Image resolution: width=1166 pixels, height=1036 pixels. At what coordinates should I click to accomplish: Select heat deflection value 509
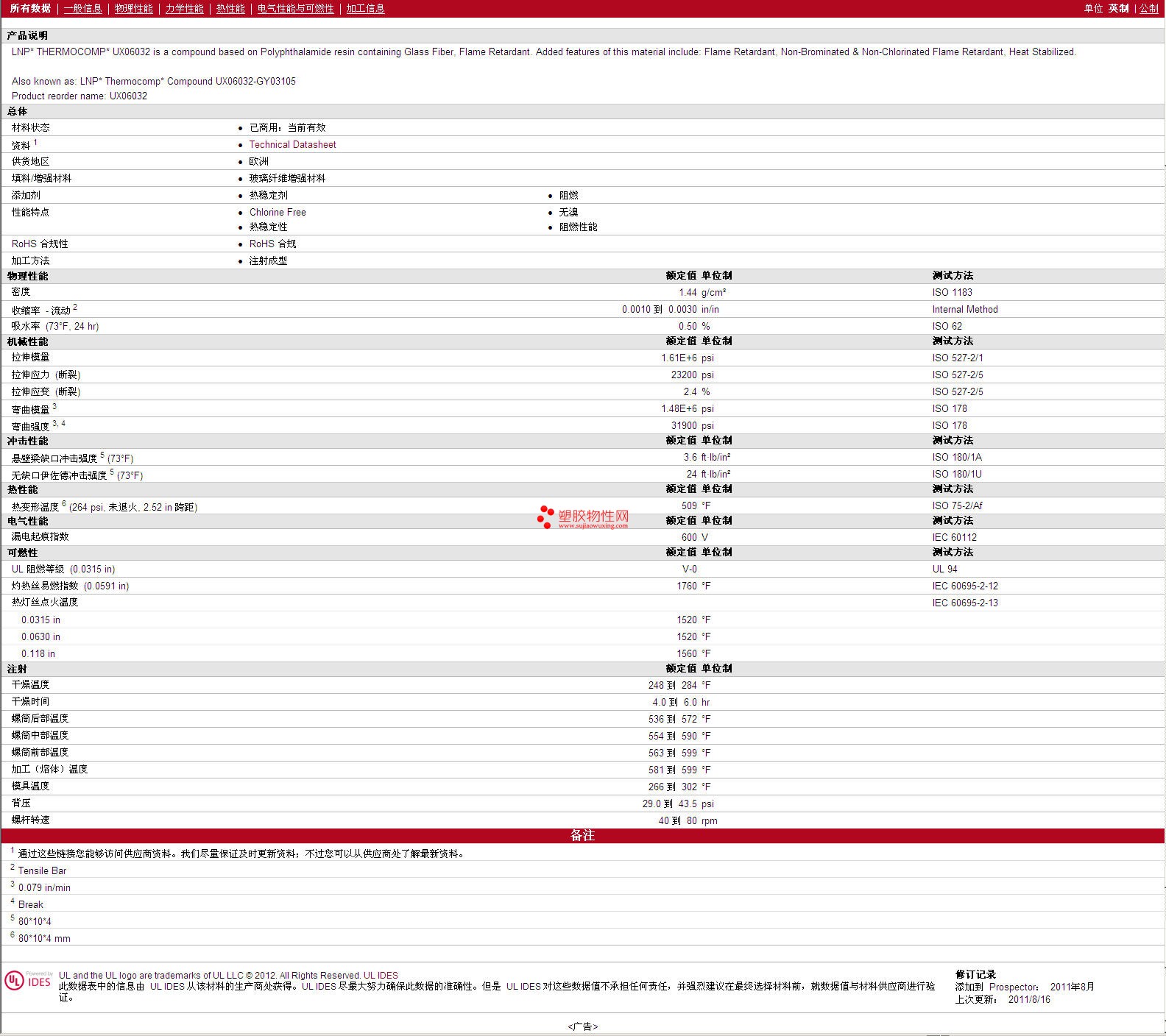pos(689,505)
